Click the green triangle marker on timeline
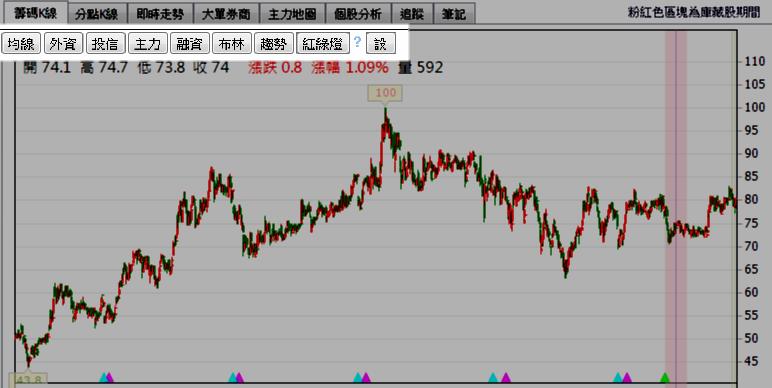Screen dimensions: 772x388 pos(665,378)
